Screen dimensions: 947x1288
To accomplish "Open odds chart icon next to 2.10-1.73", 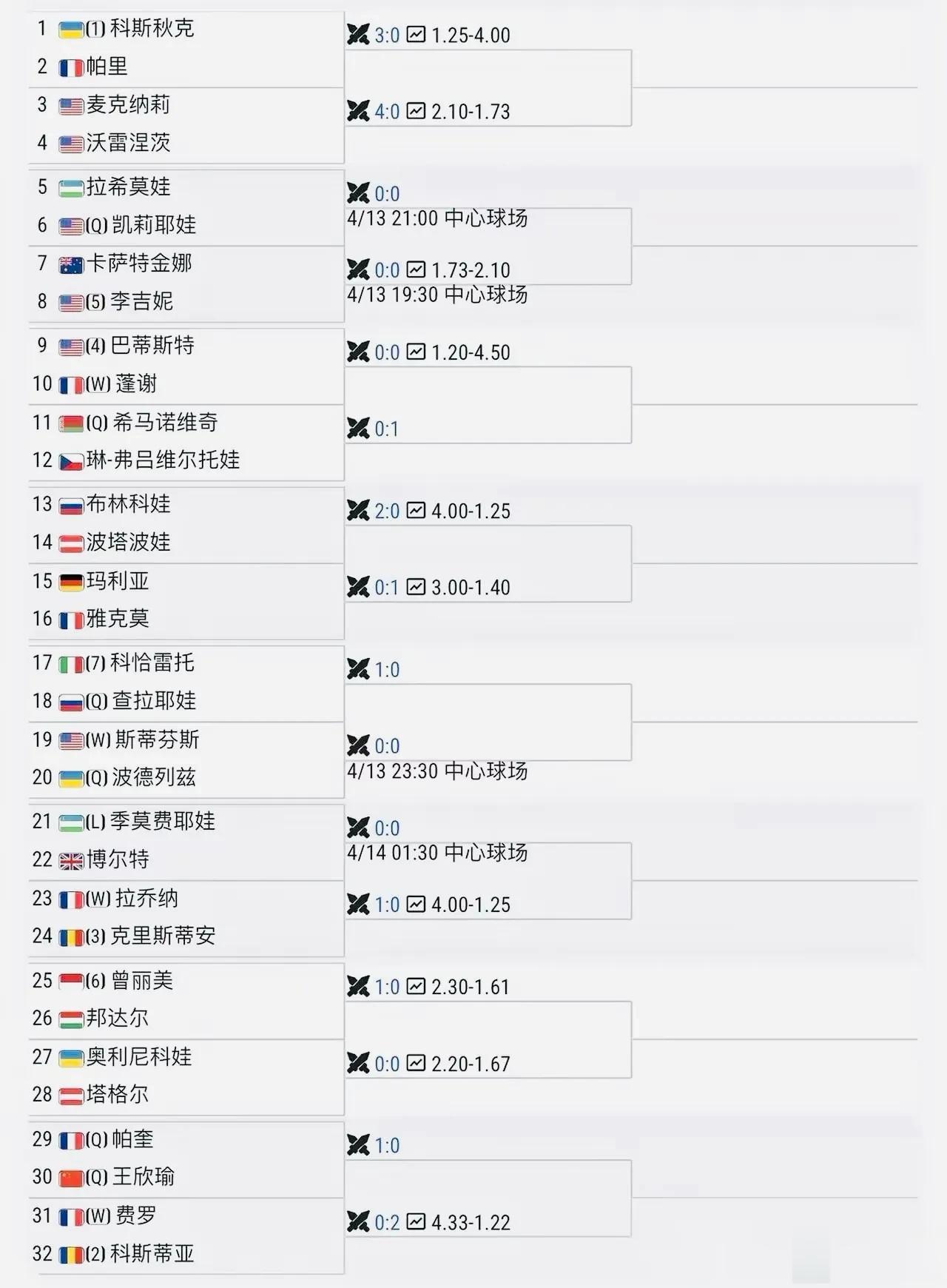I will (x=417, y=111).
